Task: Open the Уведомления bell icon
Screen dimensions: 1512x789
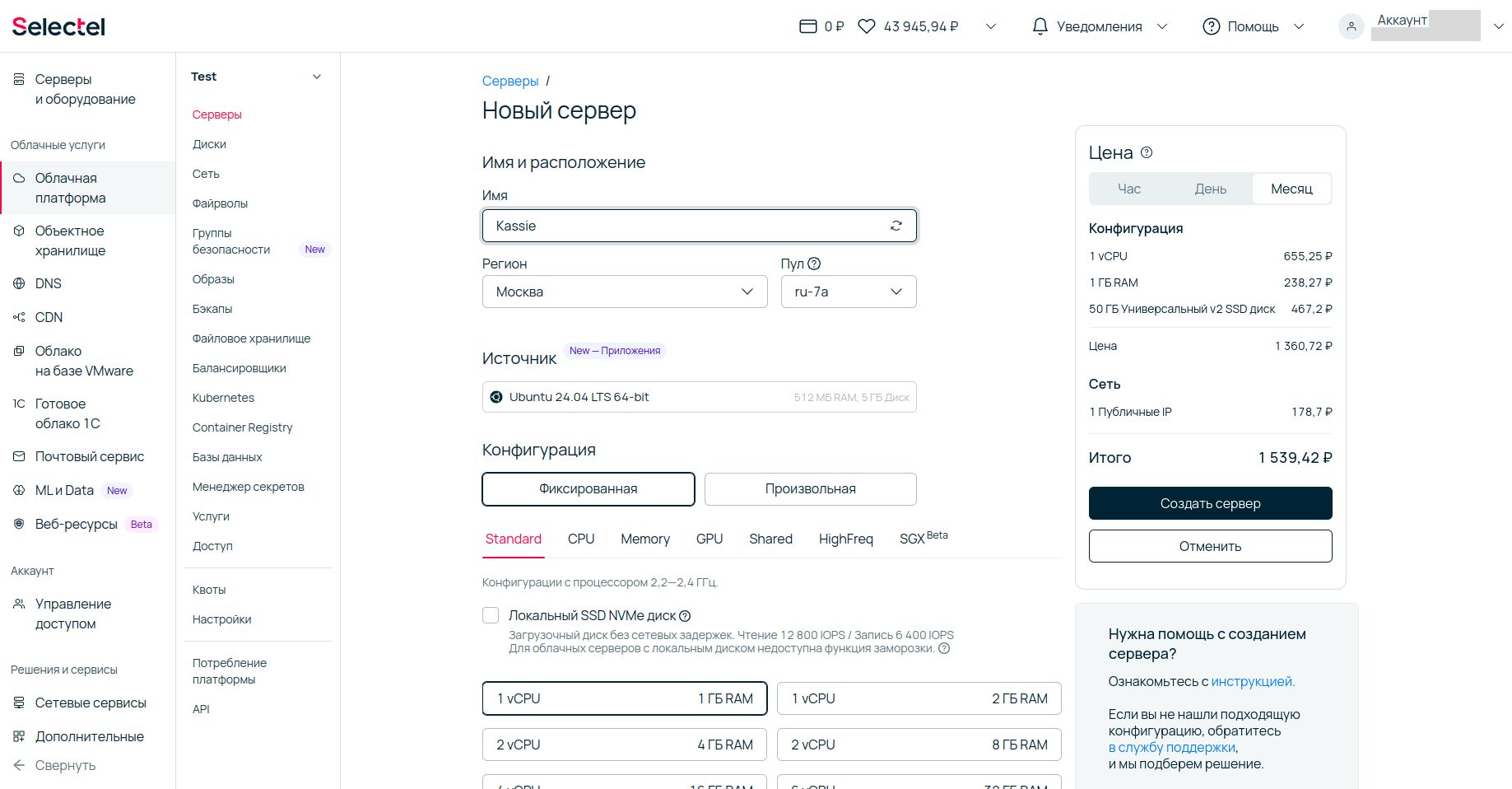Action: pos(1040,26)
